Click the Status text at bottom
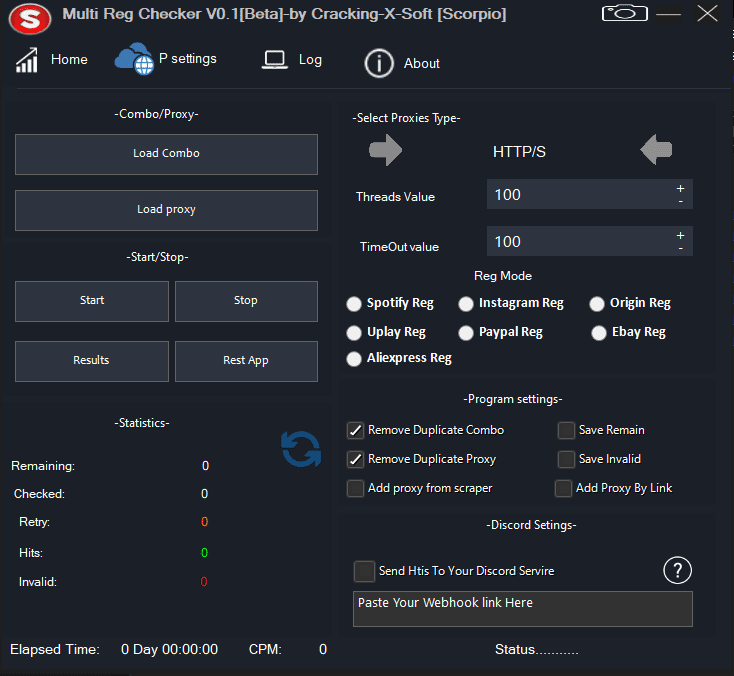734x676 pixels. pos(536,649)
